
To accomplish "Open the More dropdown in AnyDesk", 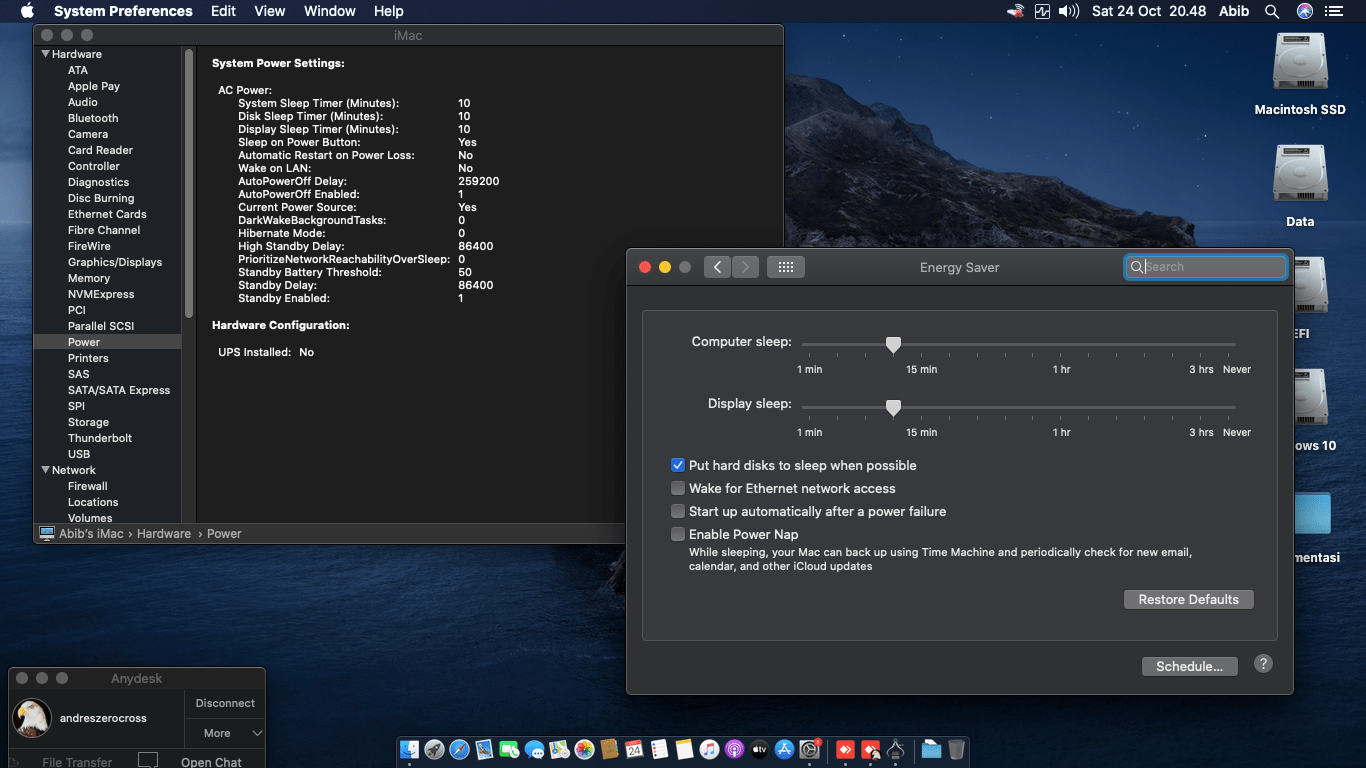I will pyautogui.click(x=224, y=733).
